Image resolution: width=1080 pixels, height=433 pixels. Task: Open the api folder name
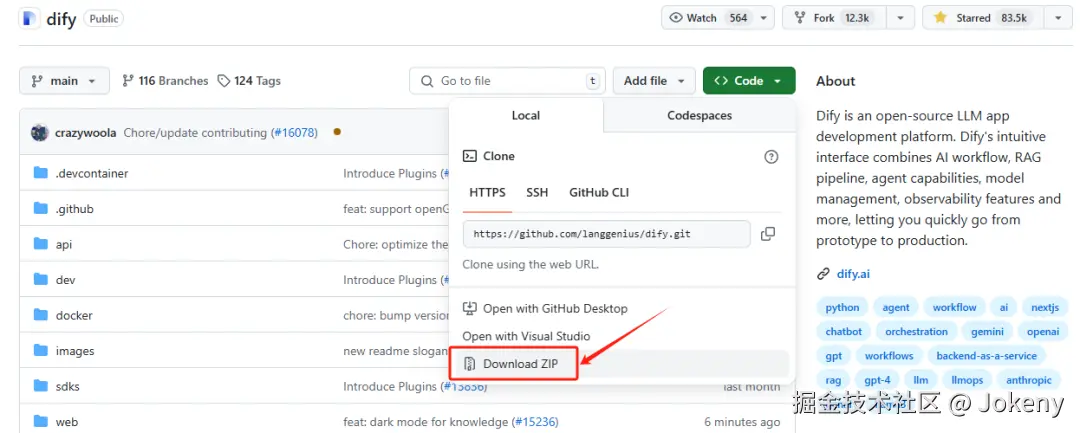(63, 244)
